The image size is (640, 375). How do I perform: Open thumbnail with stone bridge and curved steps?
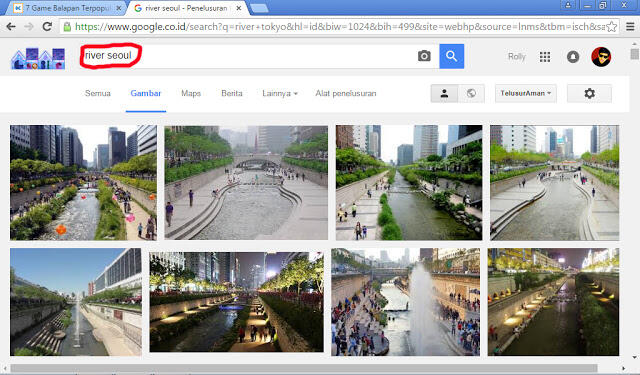[246, 182]
